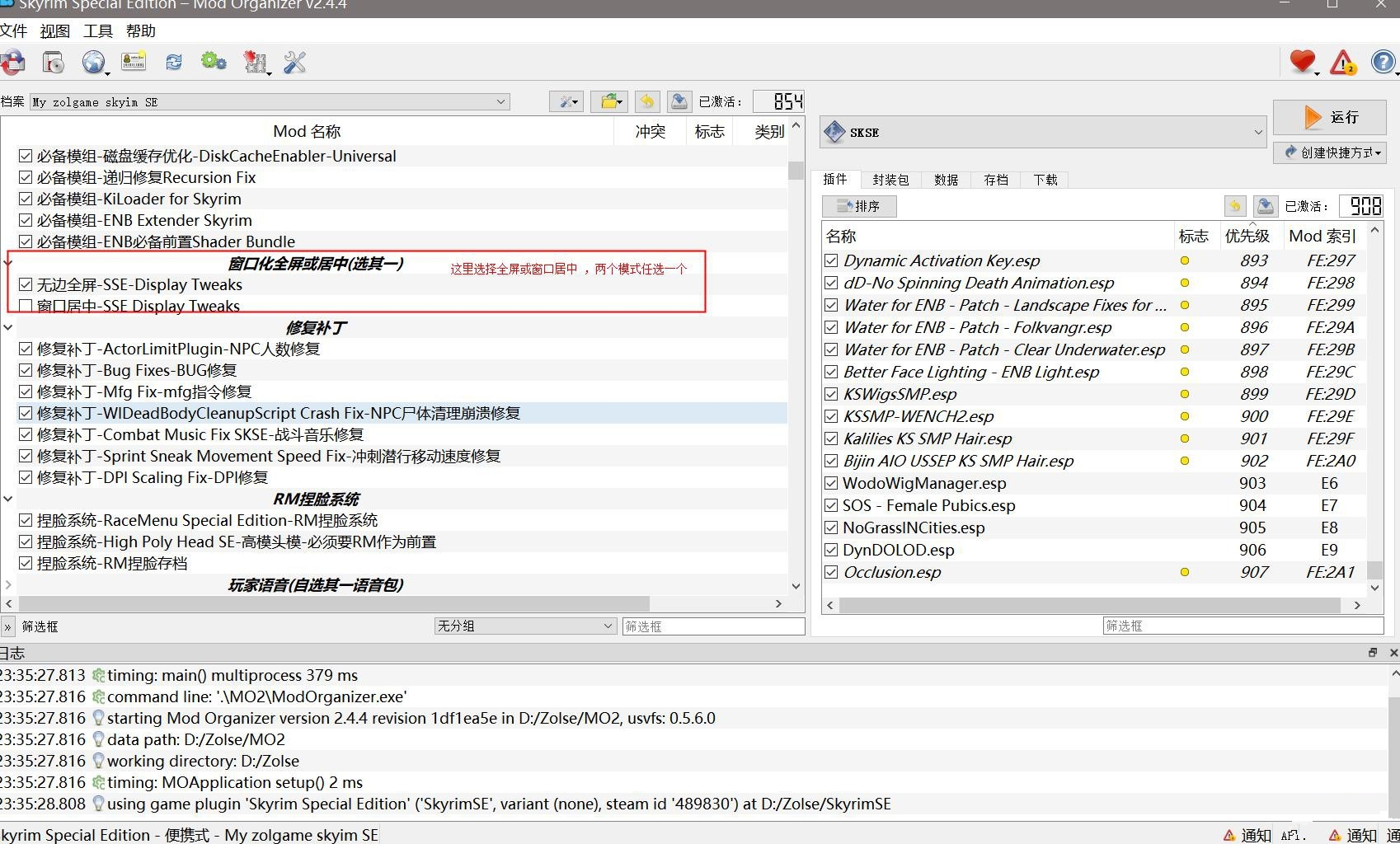Uncheck the WodoWigManager.esp plugin

pos(831,483)
